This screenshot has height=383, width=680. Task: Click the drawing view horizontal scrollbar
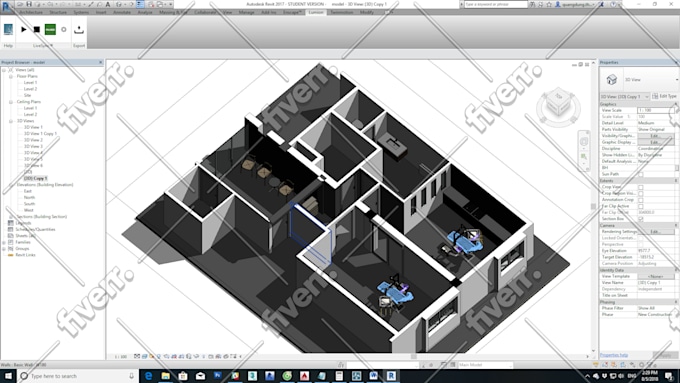click(414, 357)
